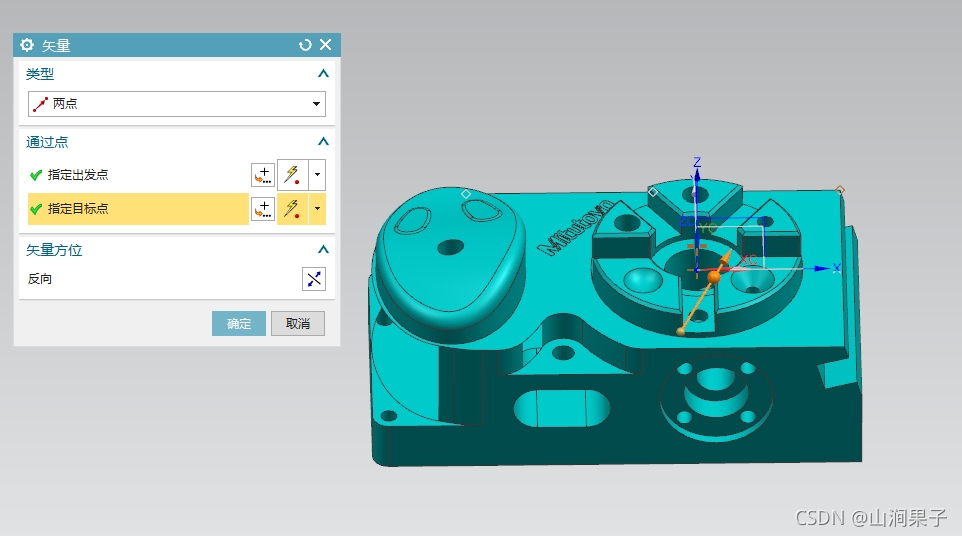Click the Z axis arrow of coordinate system

click(x=697, y=175)
